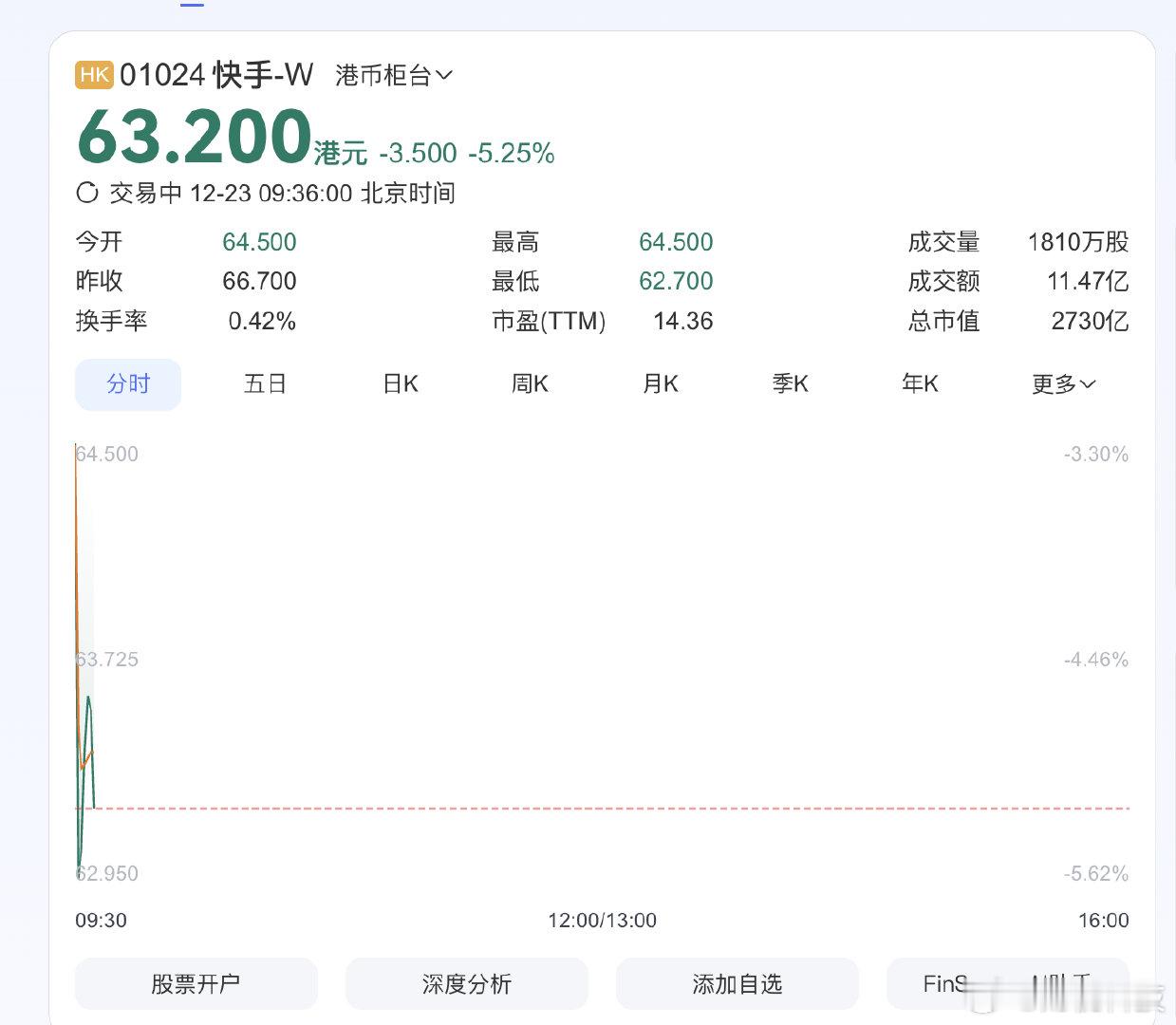The image size is (1176, 1025).
Task: Click the 最低 value 62.700
Action: 676,282
